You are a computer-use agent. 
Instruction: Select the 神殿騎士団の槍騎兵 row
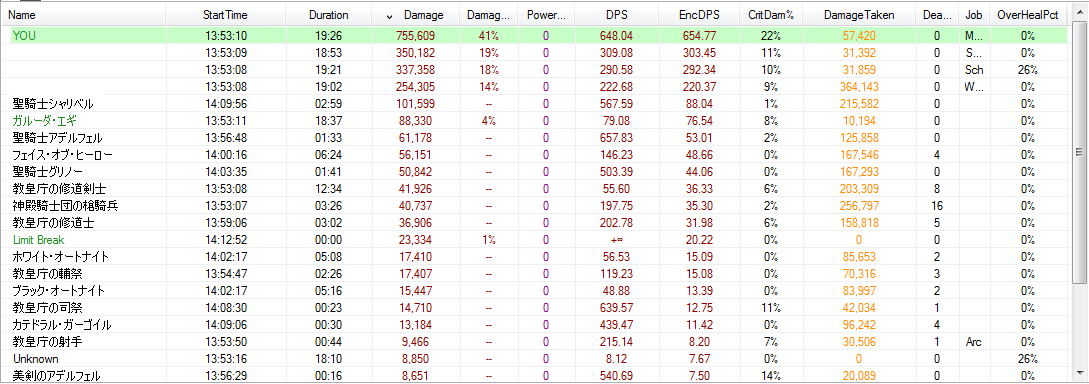click(535, 206)
